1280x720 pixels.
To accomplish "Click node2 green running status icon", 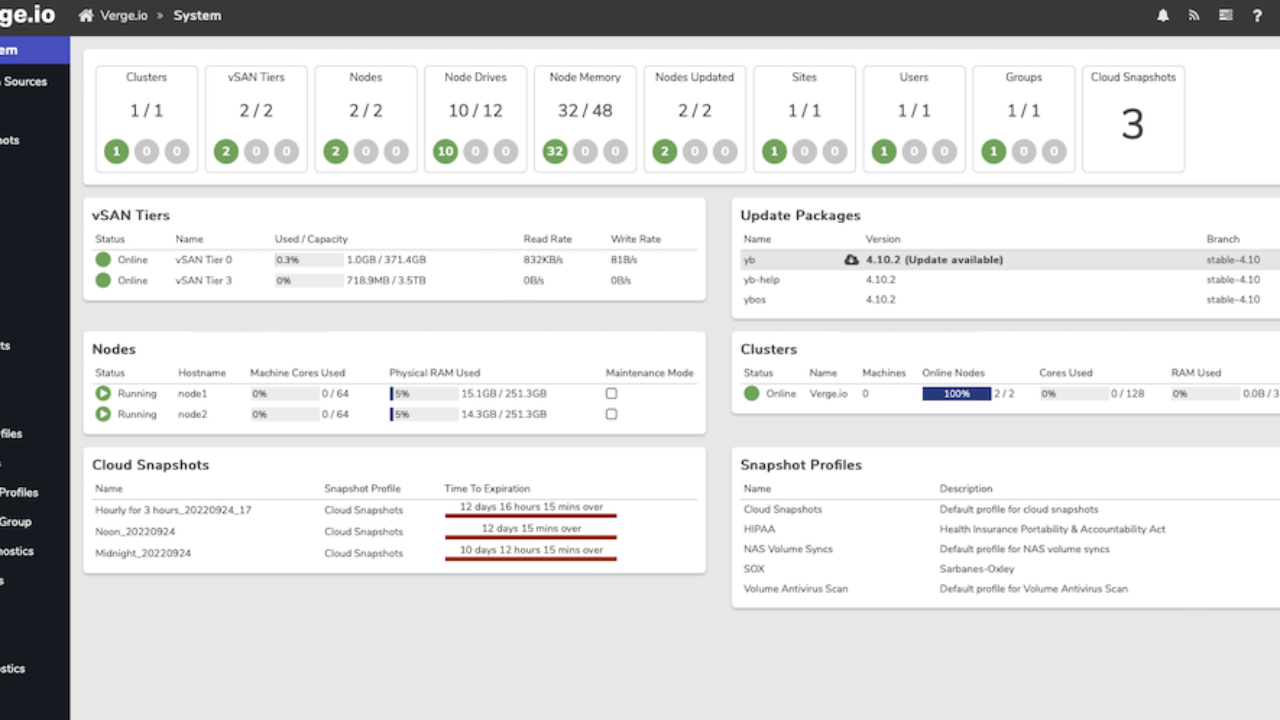I will [x=103, y=414].
